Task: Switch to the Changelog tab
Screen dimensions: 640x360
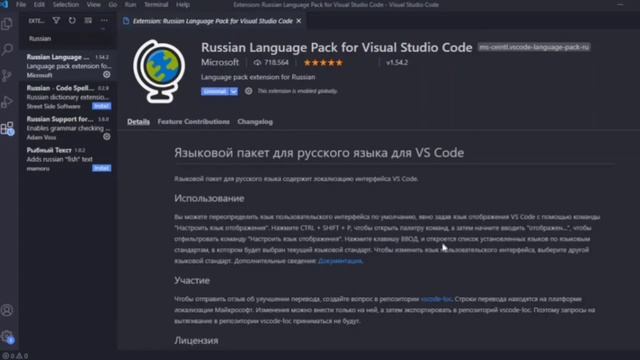Action: point(255,122)
